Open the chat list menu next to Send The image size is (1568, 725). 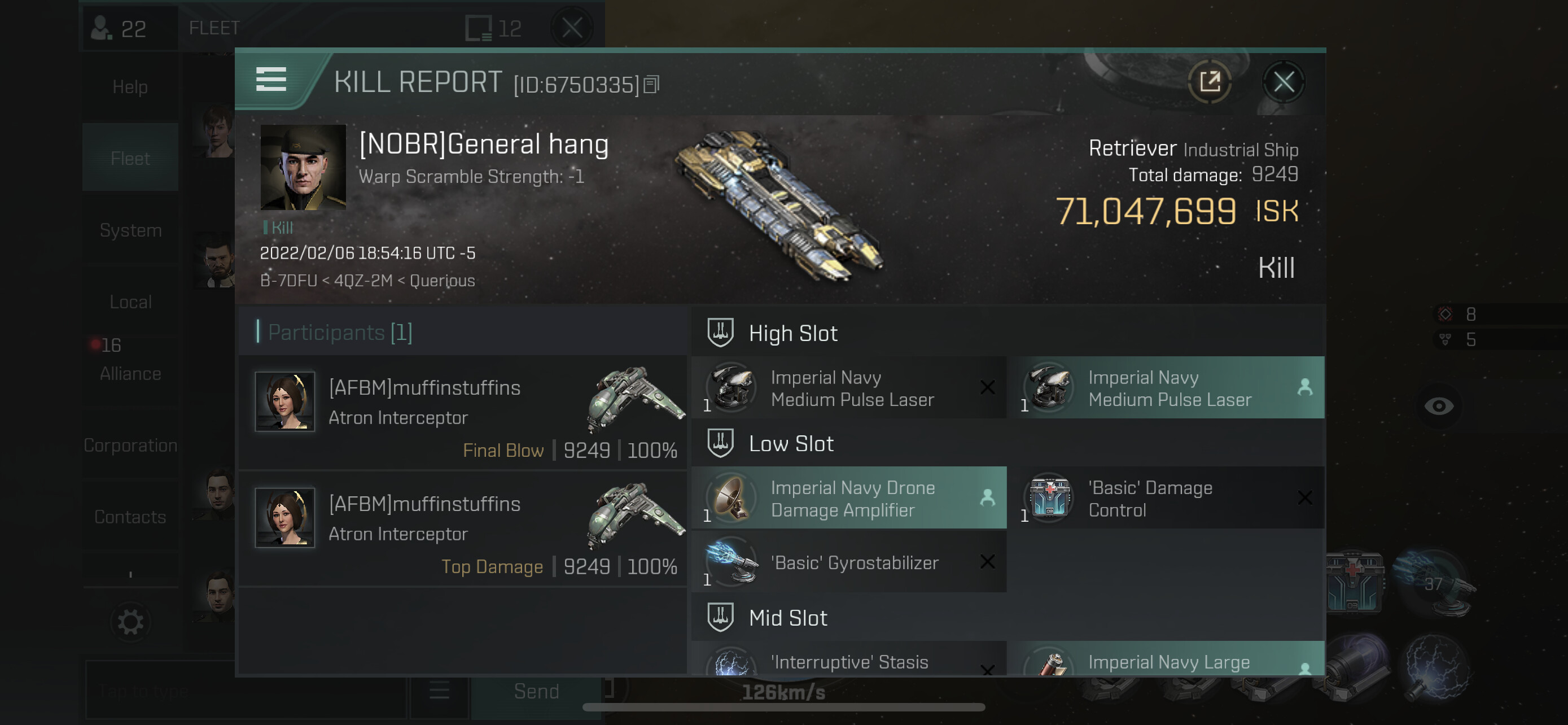(439, 691)
